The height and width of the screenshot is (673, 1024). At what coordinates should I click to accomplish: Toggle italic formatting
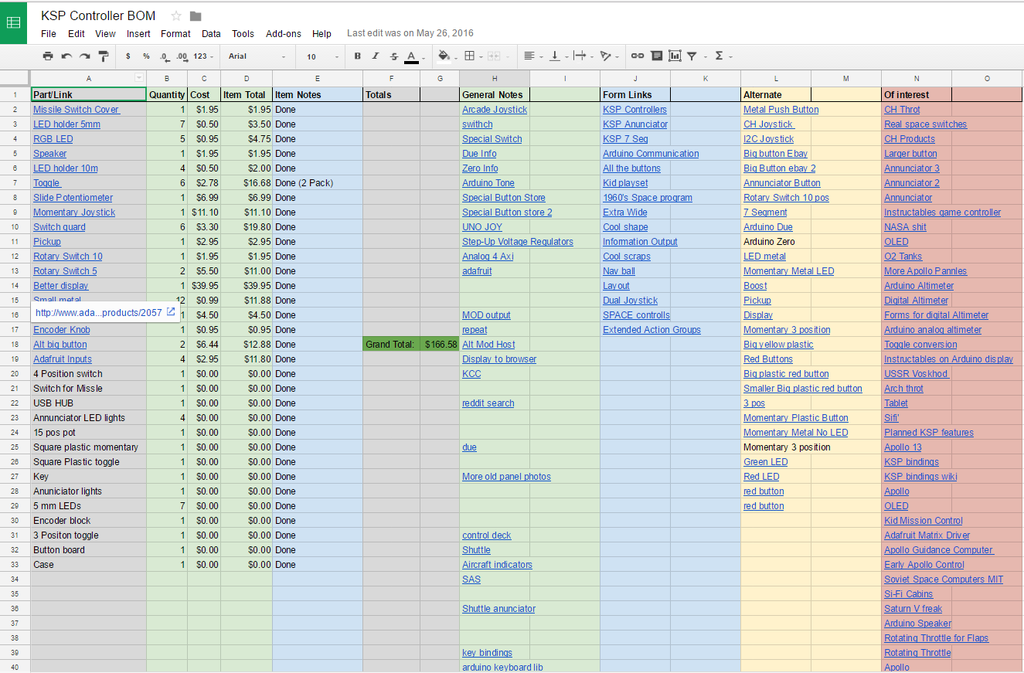pyautogui.click(x=375, y=56)
